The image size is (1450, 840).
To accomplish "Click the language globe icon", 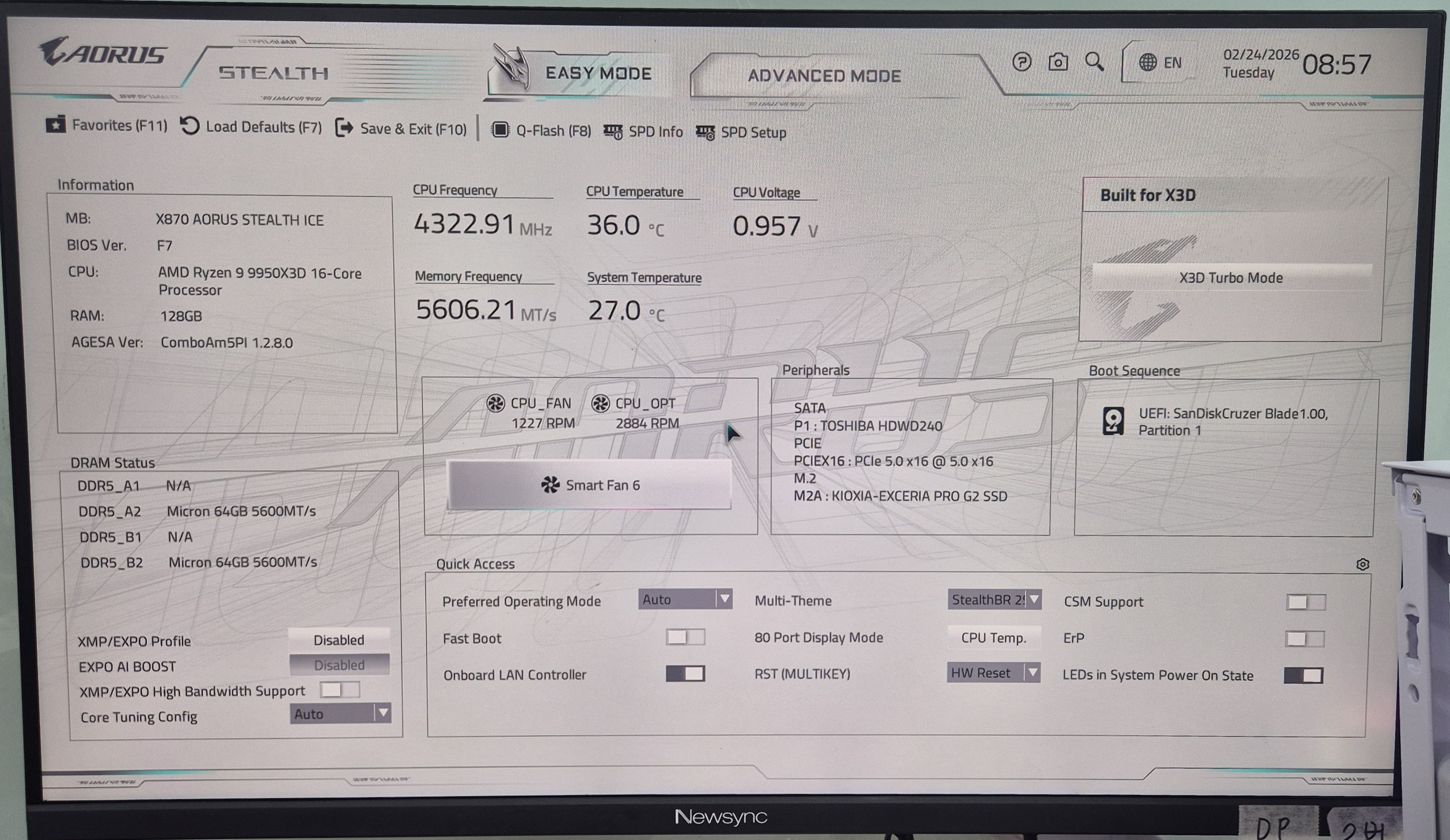I will pyautogui.click(x=1148, y=62).
